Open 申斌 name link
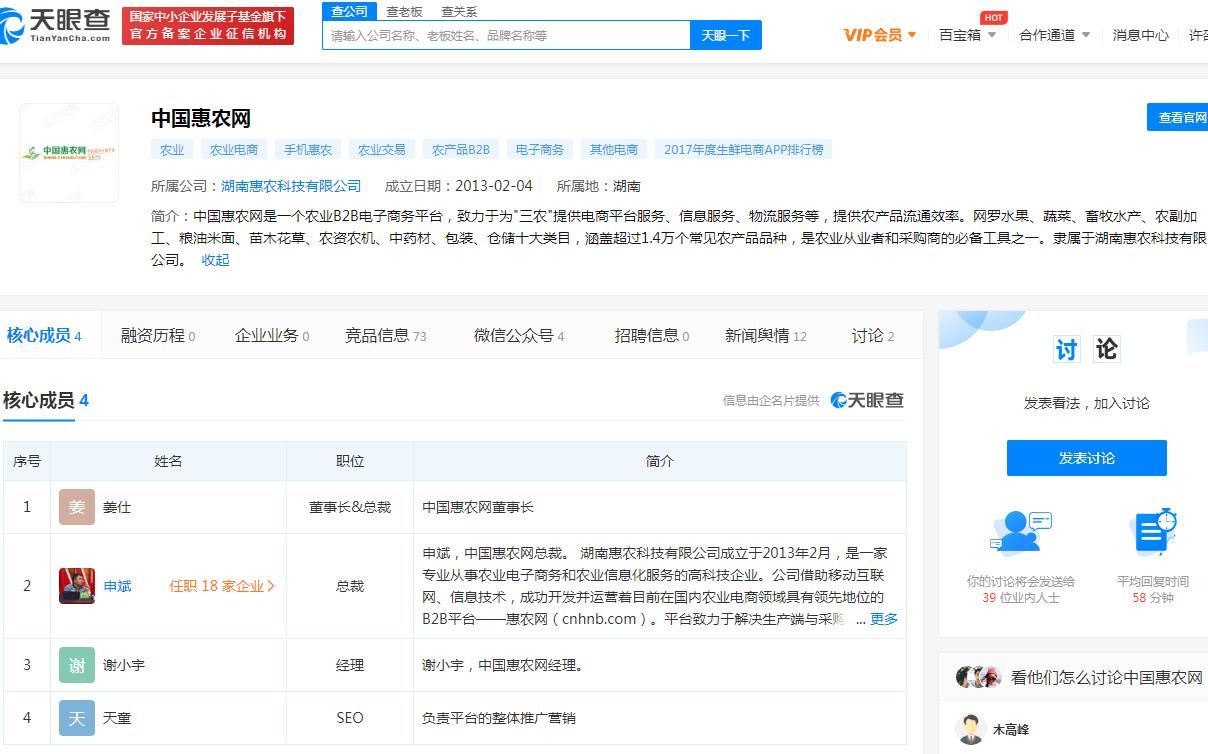The width and height of the screenshot is (1208, 754). [x=117, y=586]
